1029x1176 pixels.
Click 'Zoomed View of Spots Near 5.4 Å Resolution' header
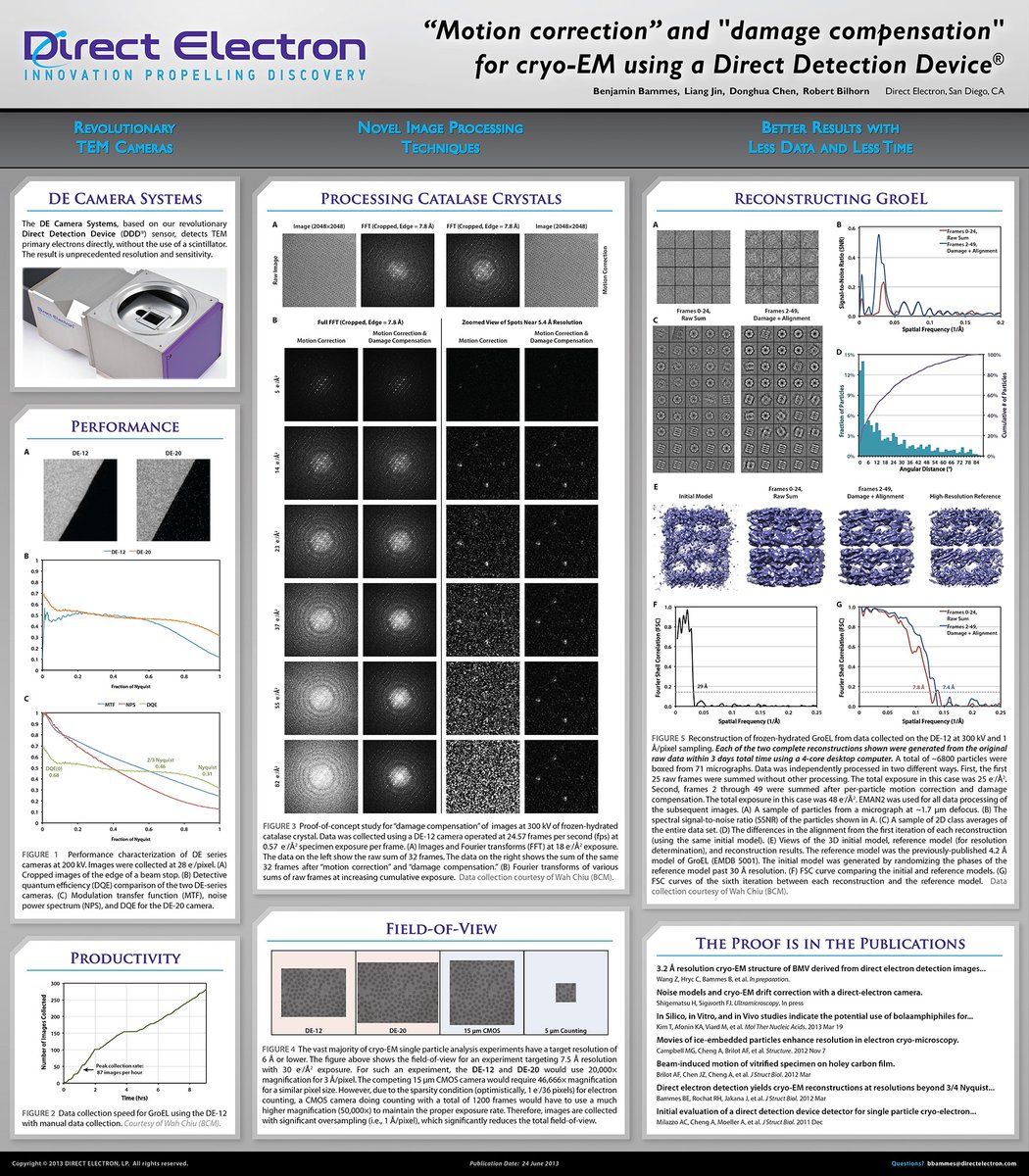[x=521, y=321]
